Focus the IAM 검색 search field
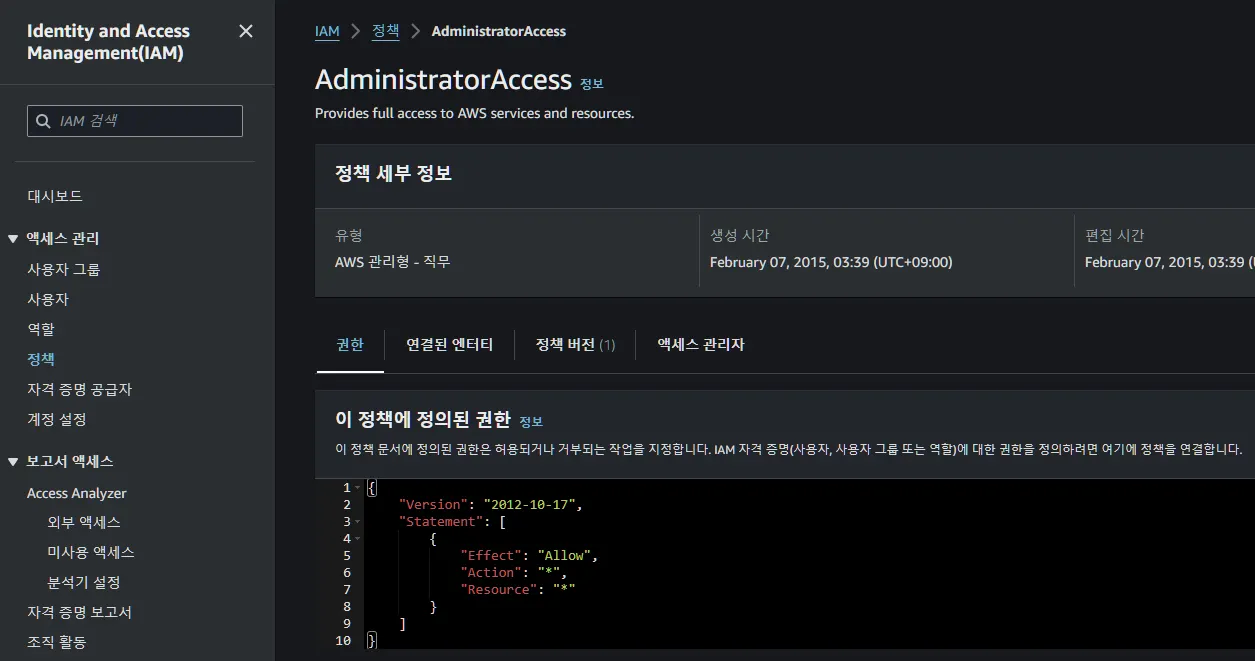Screen dimensions: 1255x661 pos(135,121)
